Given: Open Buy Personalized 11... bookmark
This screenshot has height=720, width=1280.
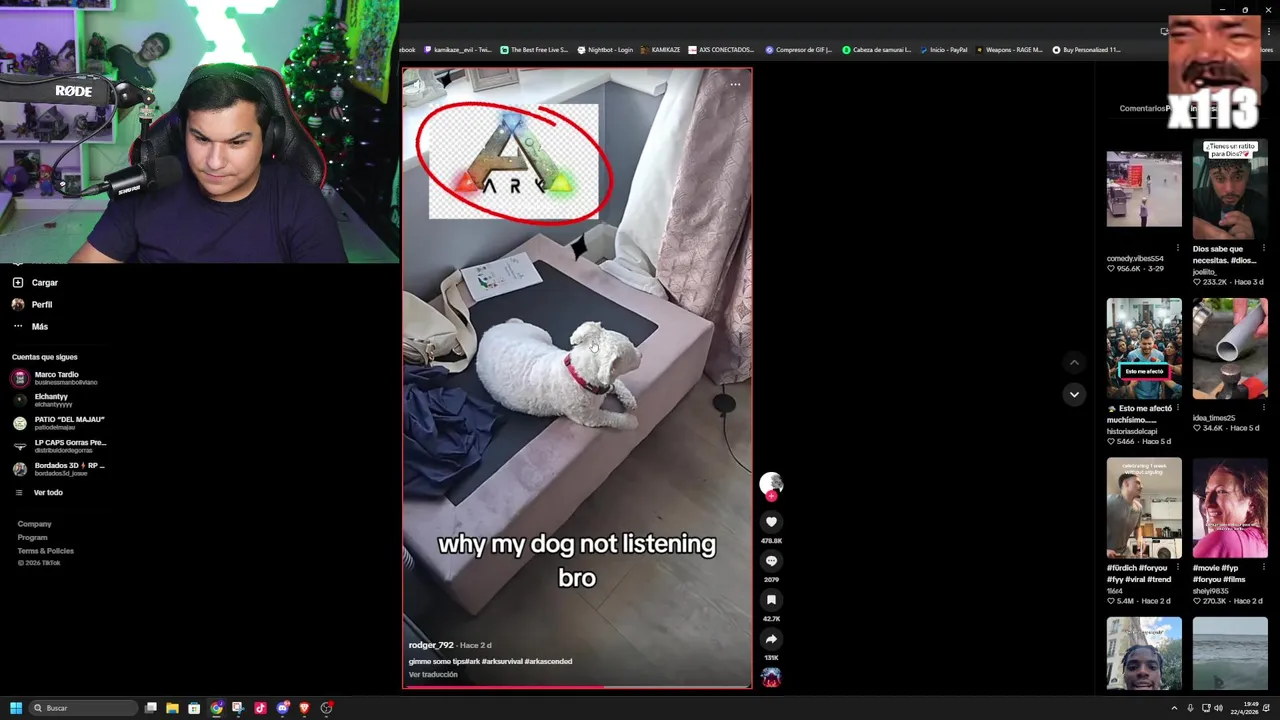Looking at the screenshot, I should click(x=1087, y=49).
